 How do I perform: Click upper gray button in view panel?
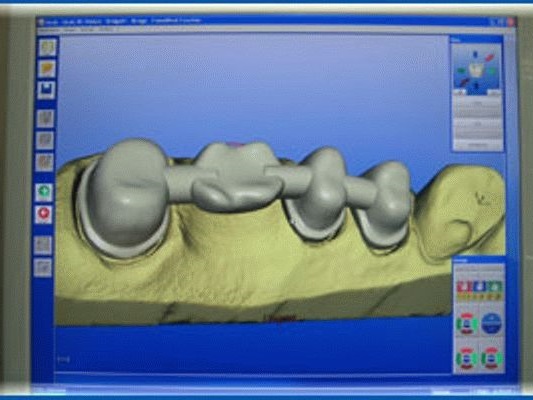(478, 104)
